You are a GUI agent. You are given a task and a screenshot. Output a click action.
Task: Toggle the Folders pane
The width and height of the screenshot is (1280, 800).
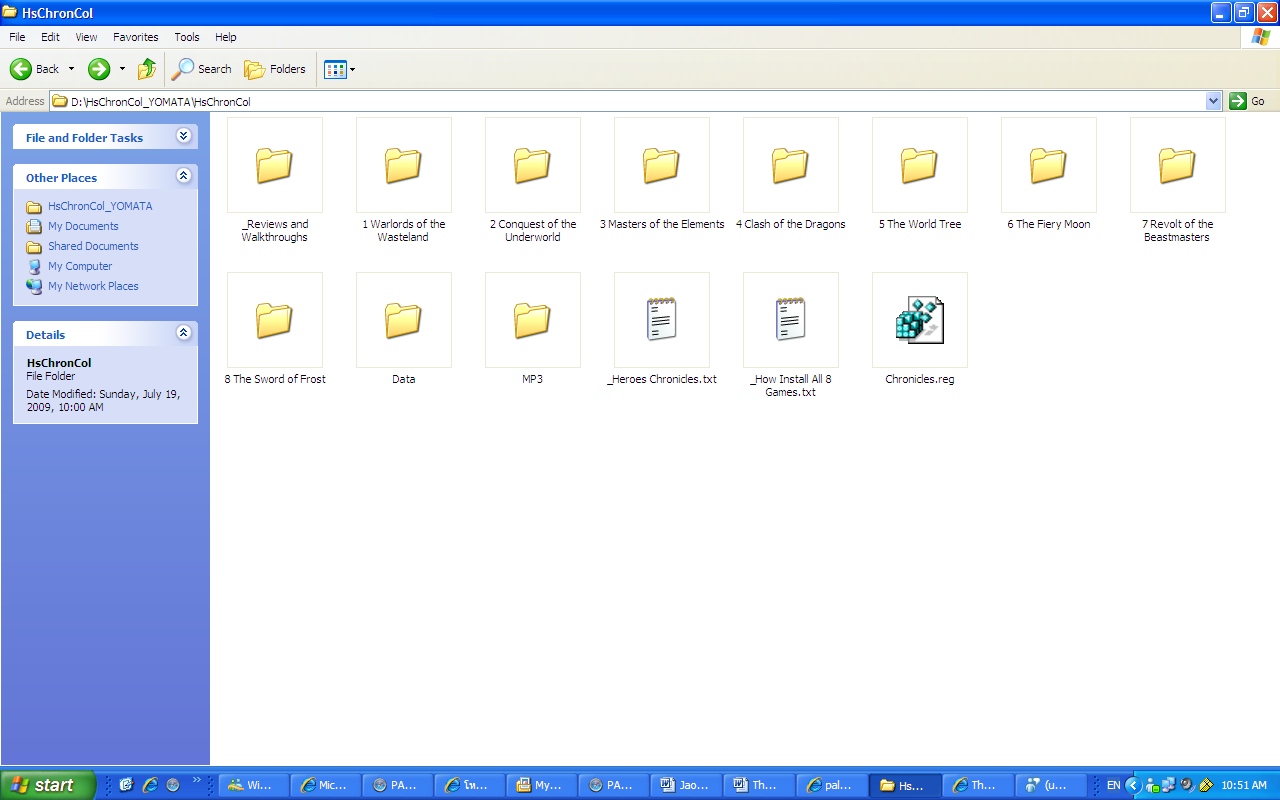click(x=275, y=69)
